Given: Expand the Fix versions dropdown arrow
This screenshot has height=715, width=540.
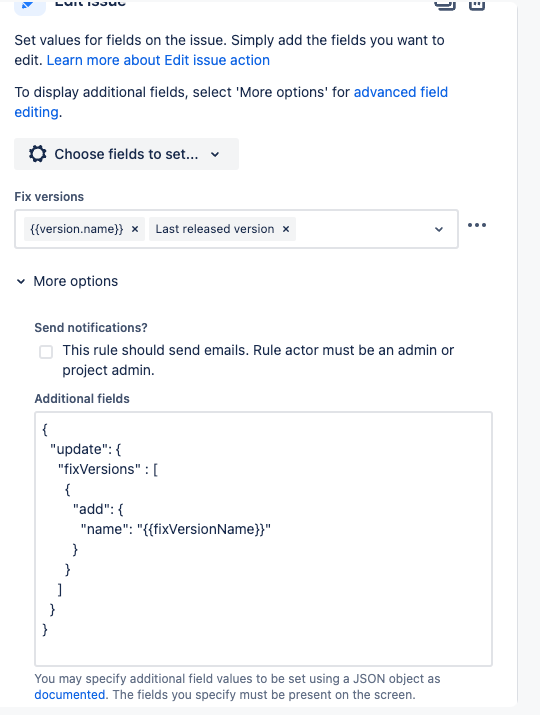Looking at the screenshot, I should [439, 229].
